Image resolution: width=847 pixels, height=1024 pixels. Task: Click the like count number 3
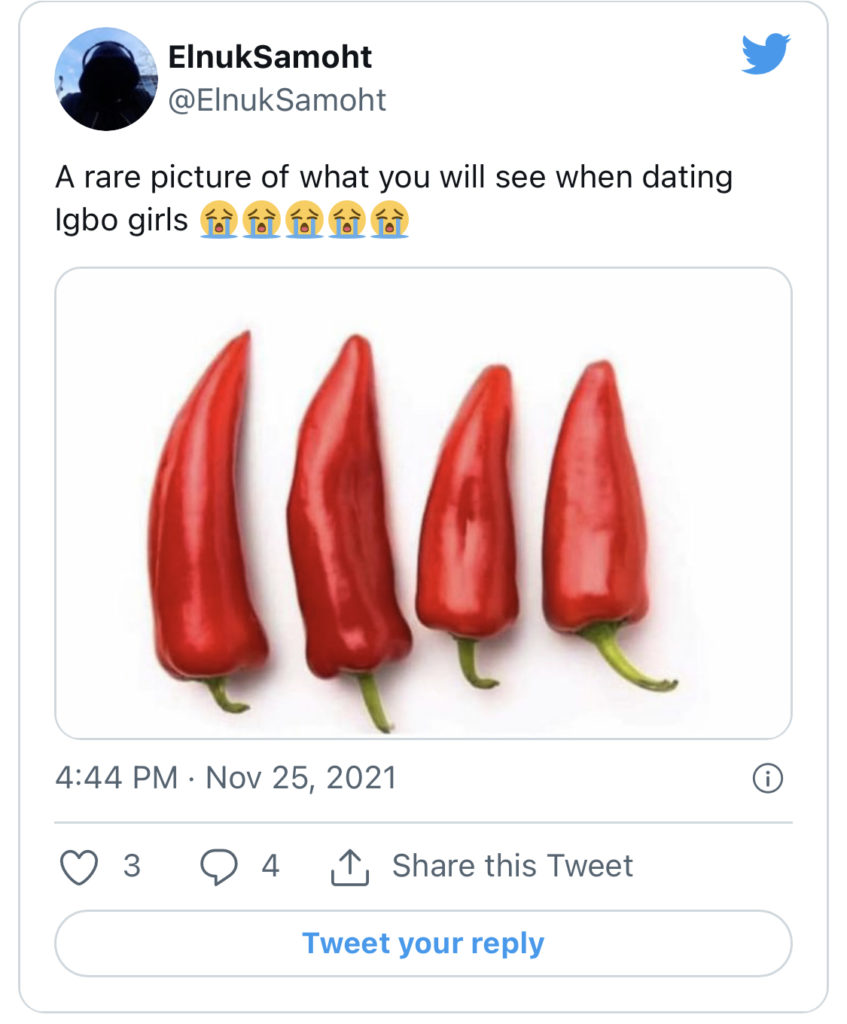click(132, 865)
